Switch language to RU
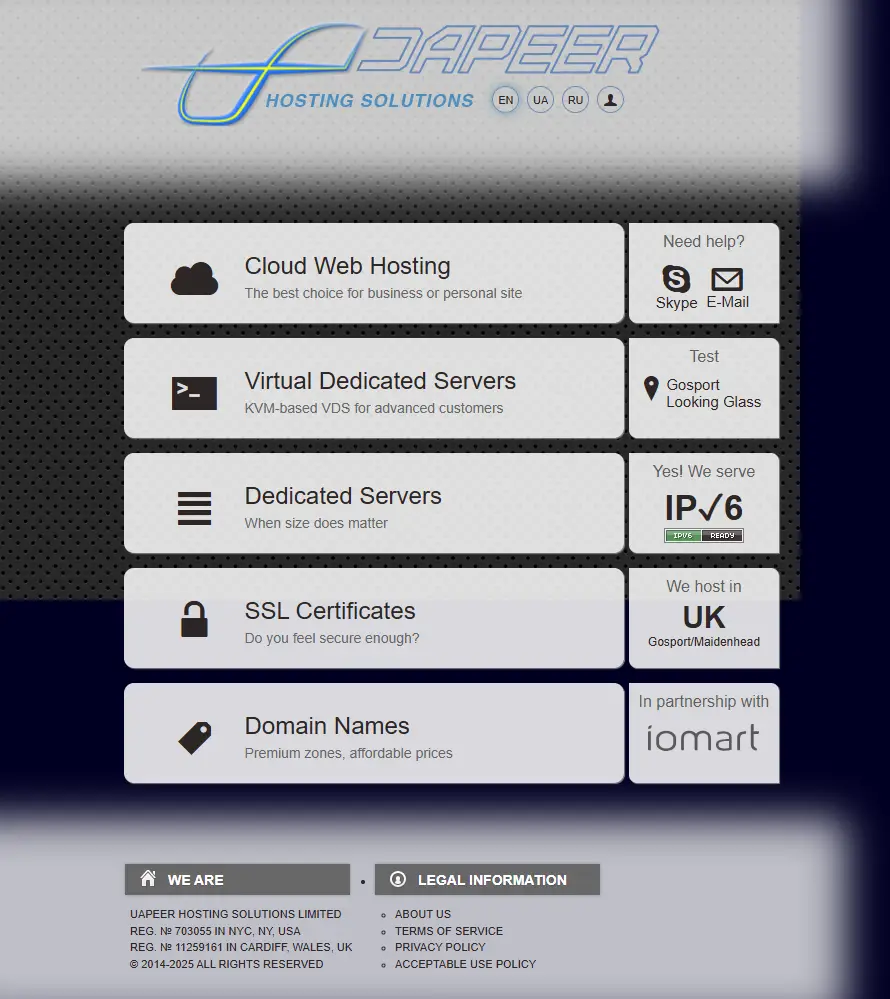This screenshot has width=890, height=999. click(575, 100)
